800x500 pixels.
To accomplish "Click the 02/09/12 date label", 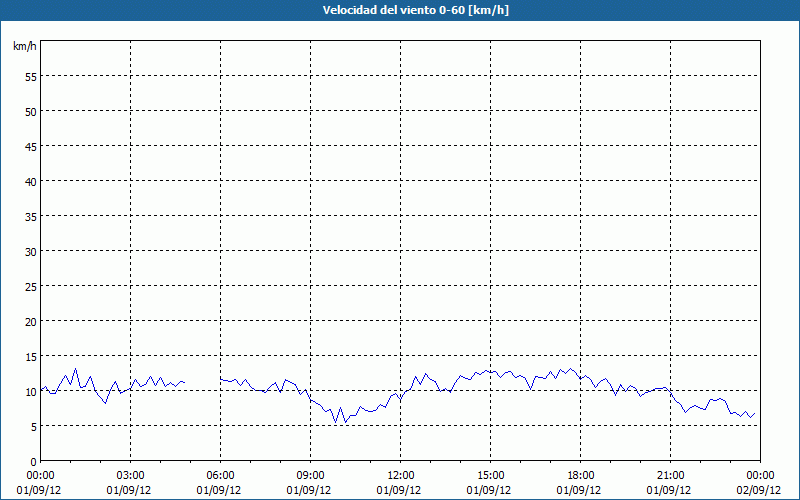I will coord(760,490).
